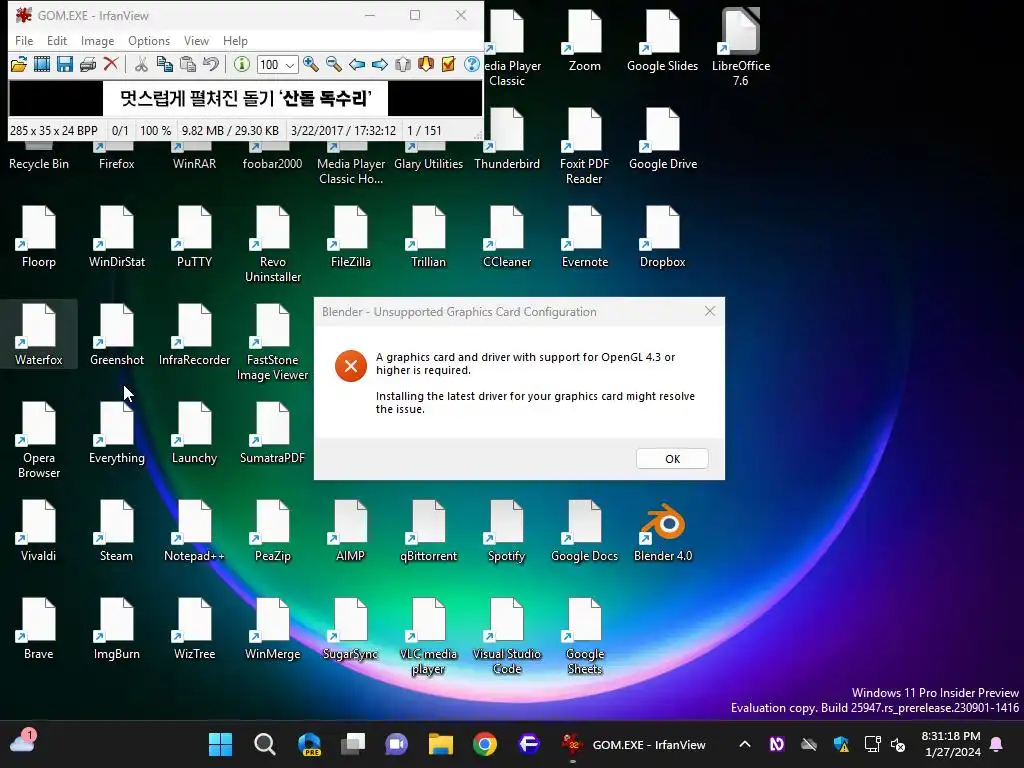Expand the 100 zoom level dropdown
1024x768 pixels.
[x=289, y=65]
